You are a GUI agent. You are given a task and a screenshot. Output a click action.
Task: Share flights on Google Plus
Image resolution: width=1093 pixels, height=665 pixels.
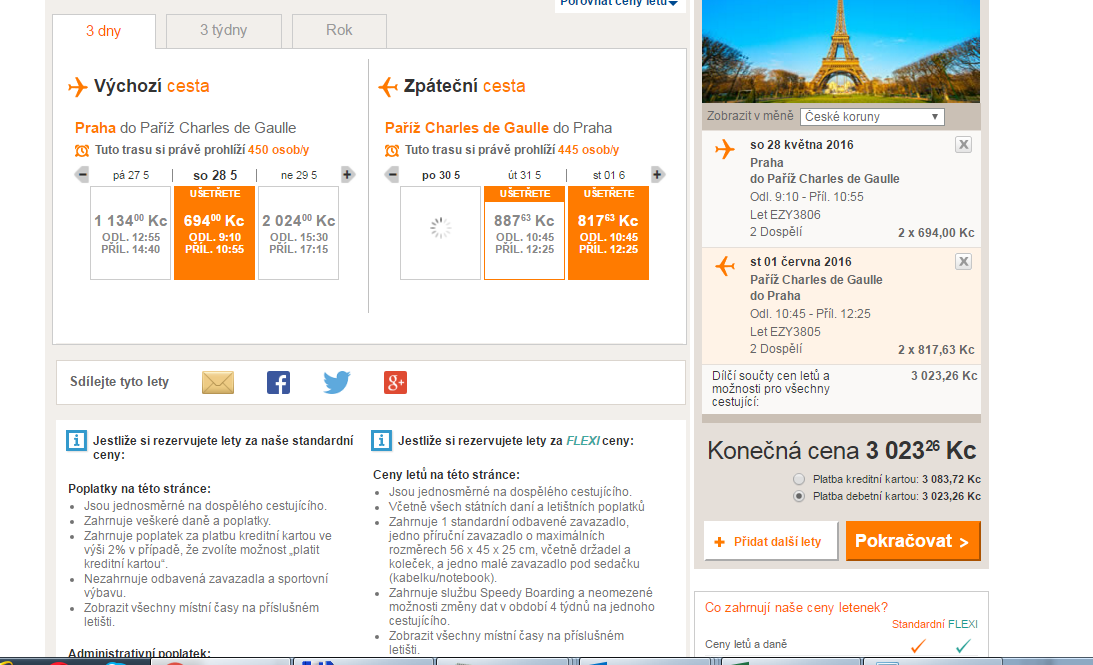395,382
